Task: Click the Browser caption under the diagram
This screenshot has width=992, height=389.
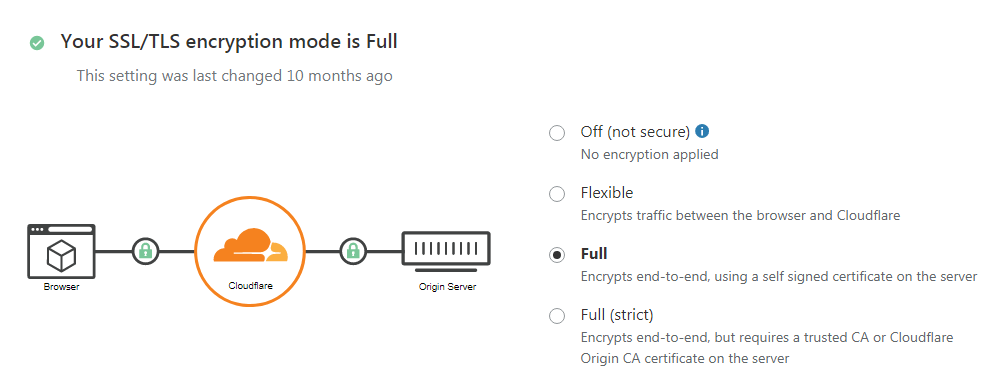Action: 61,287
